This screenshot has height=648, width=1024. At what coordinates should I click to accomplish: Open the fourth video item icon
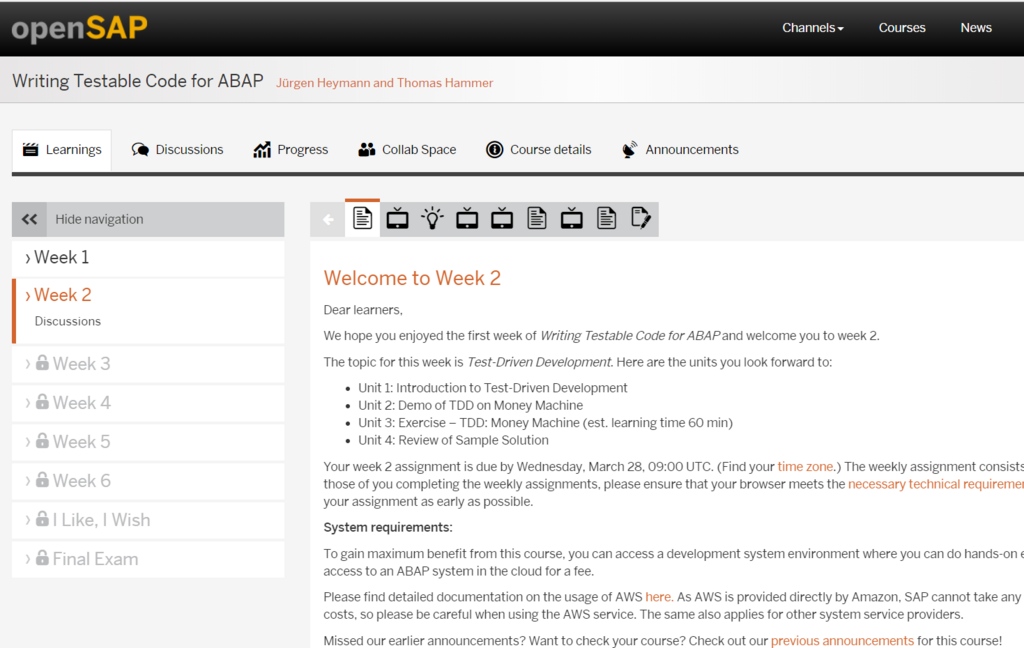click(571, 218)
